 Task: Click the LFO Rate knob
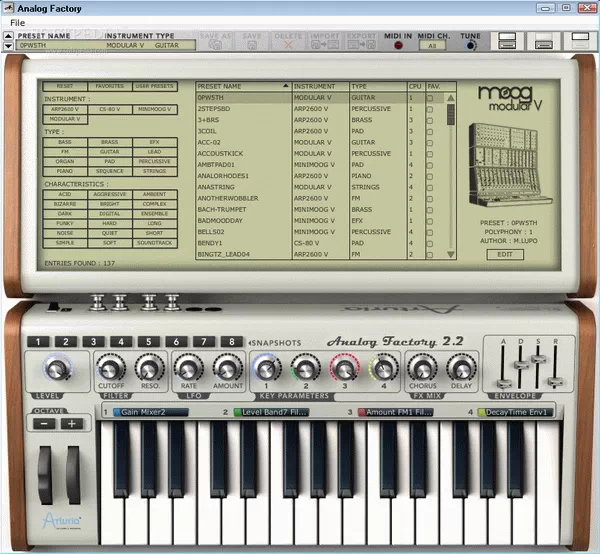click(189, 369)
